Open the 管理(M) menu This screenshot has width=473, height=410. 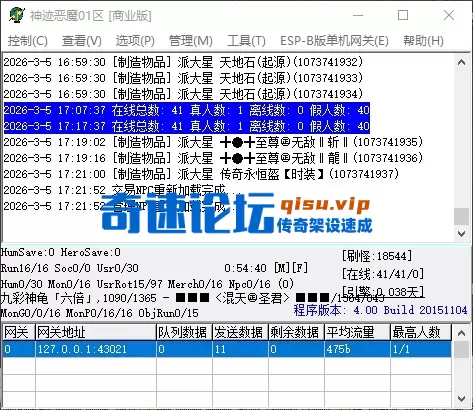pyautogui.click(x=191, y=41)
